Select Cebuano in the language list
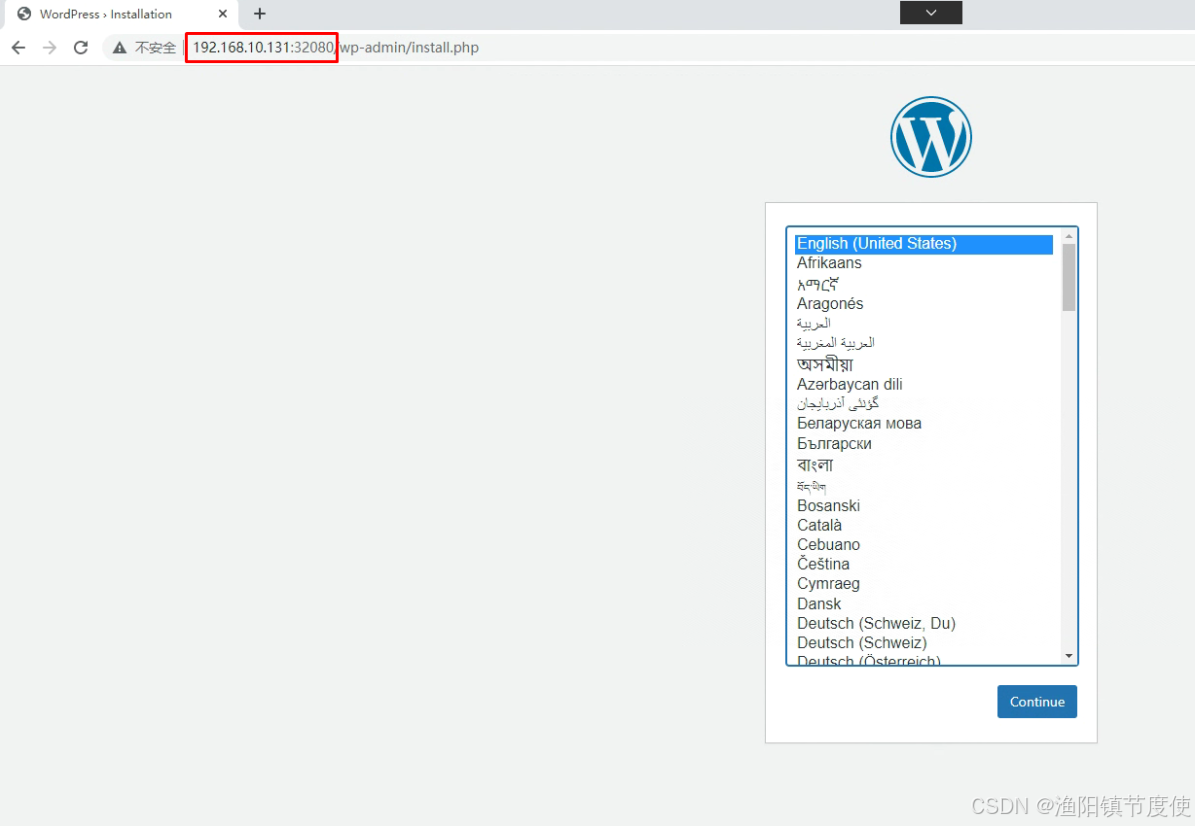This screenshot has height=826, width=1195. click(x=924, y=545)
